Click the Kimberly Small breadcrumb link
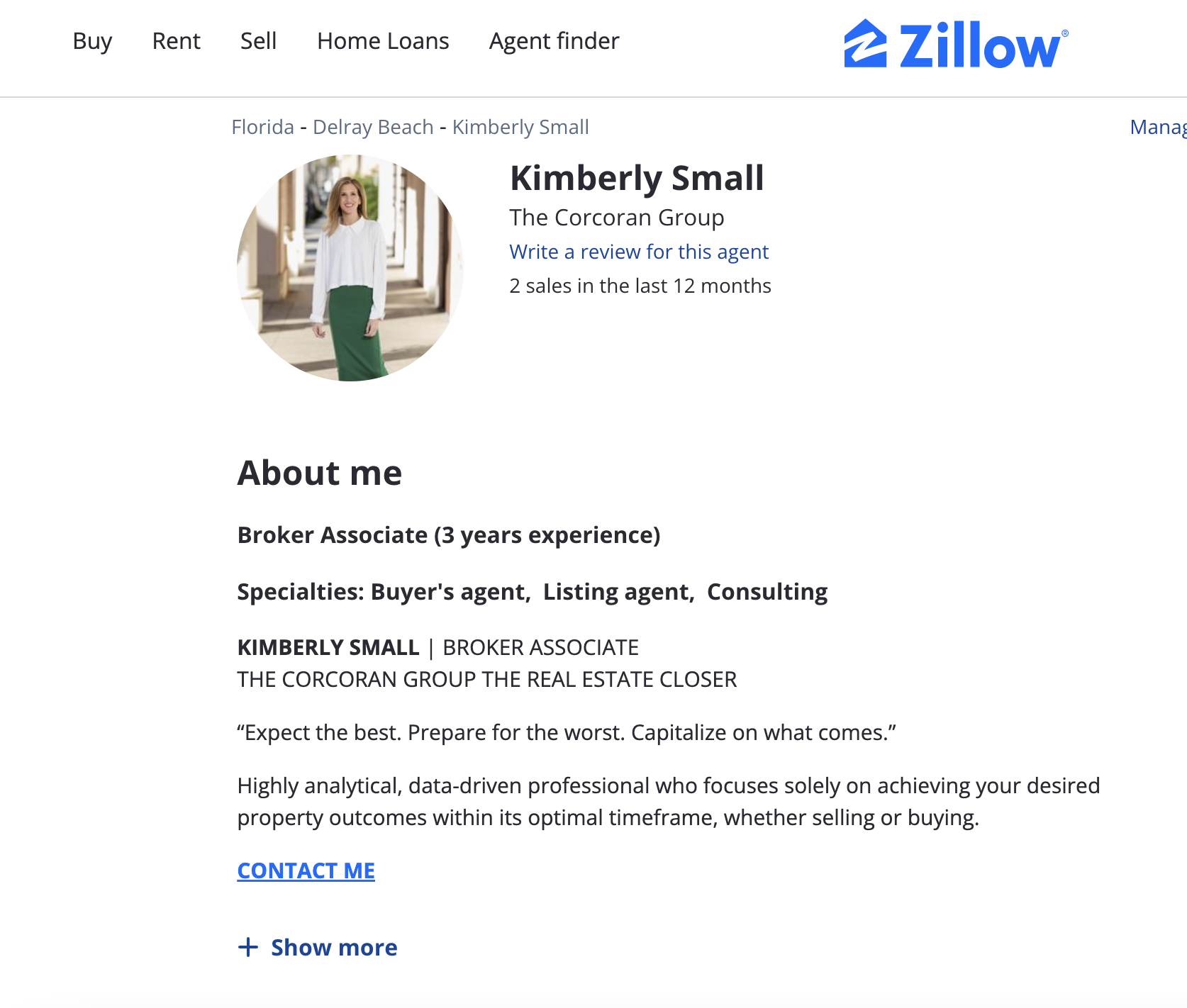 pos(520,127)
